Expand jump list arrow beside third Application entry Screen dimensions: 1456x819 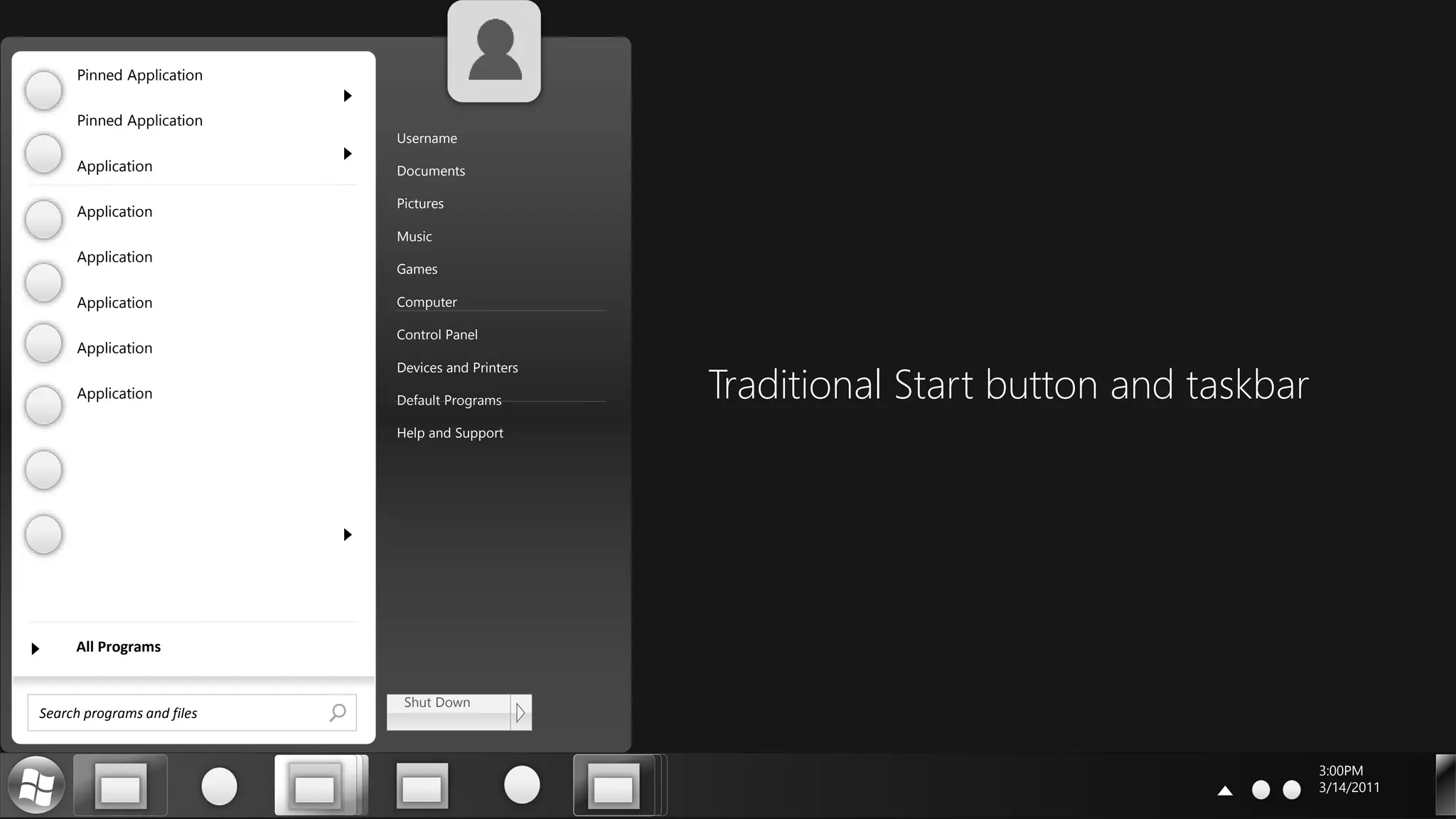[x=348, y=154]
